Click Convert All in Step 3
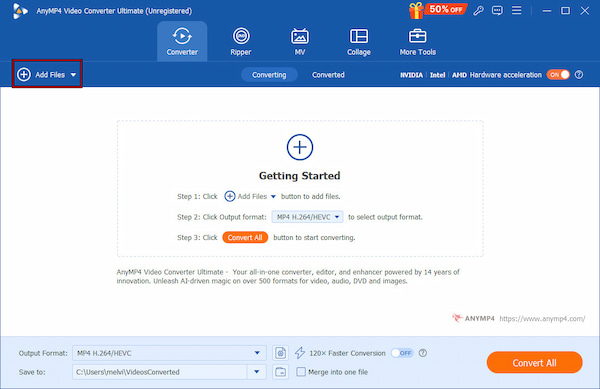 pos(245,238)
